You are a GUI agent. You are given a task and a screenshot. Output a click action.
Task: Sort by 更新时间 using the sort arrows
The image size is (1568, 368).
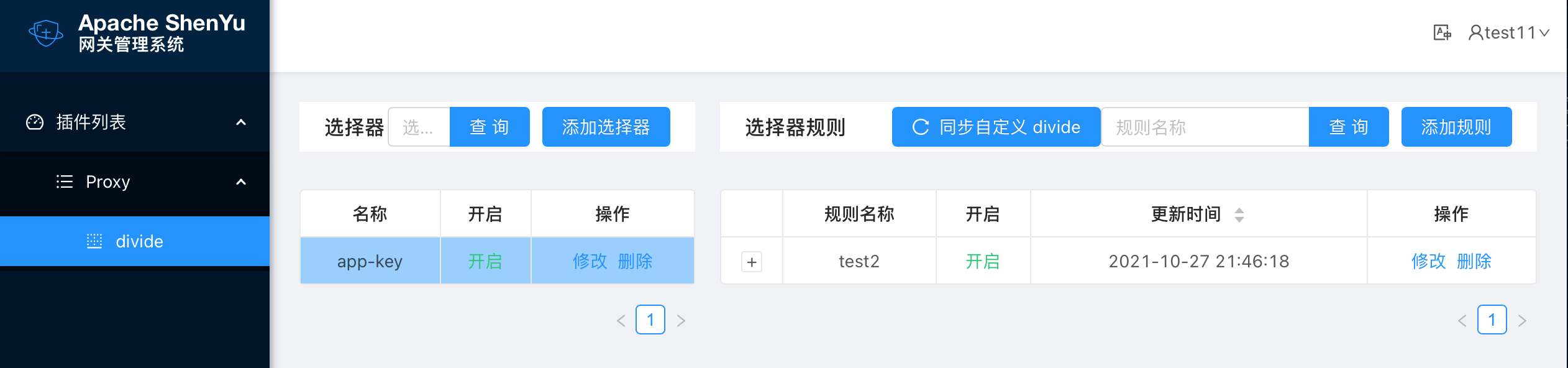(1239, 214)
